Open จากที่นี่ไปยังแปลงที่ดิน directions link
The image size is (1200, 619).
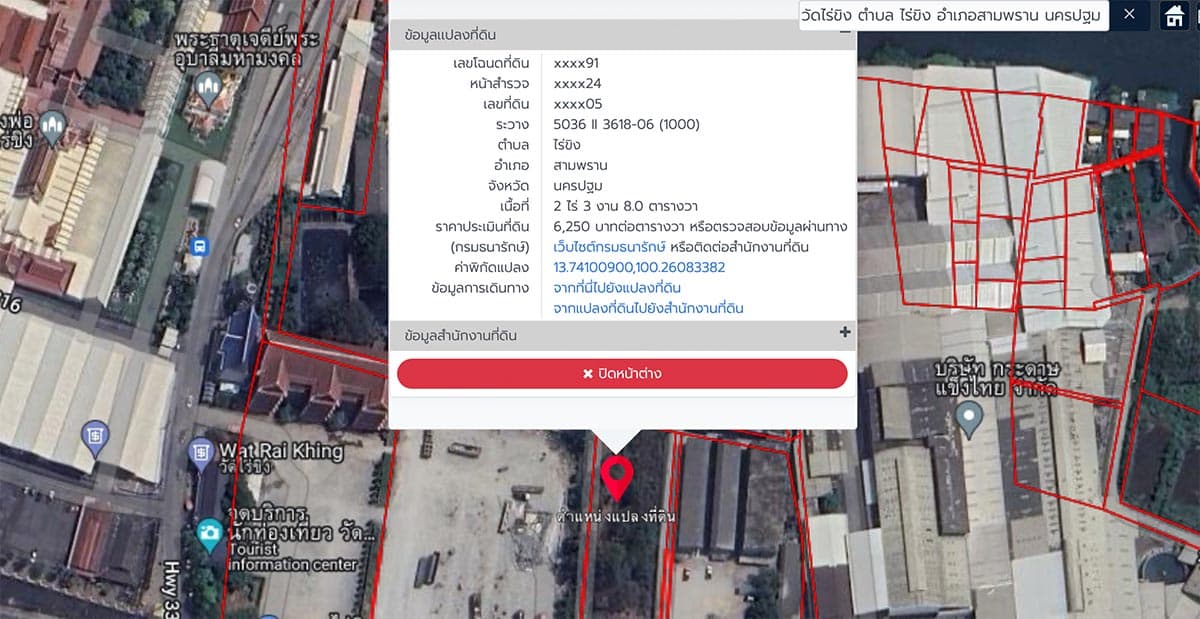tap(617, 288)
